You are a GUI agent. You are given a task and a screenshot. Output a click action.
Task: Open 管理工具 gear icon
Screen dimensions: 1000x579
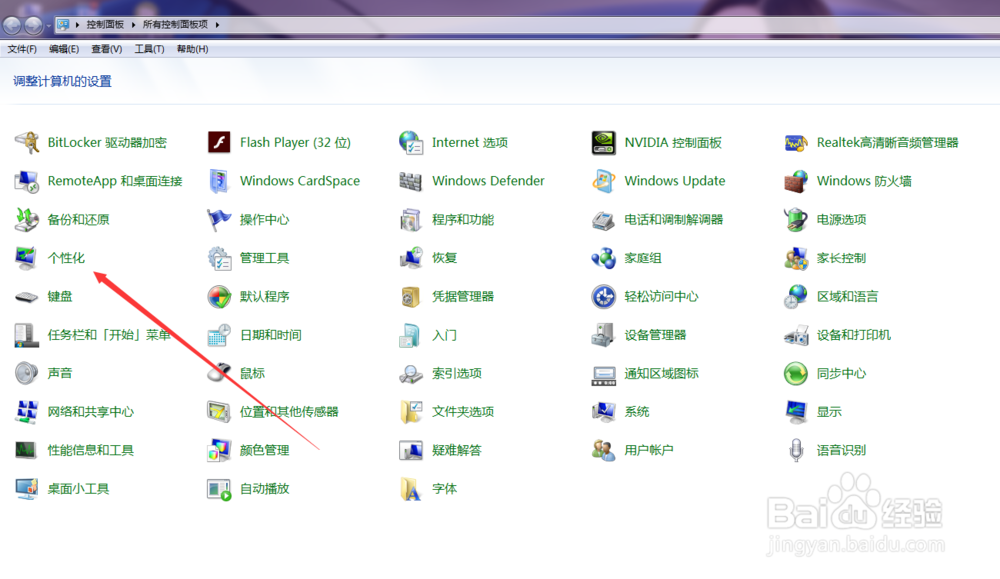tap(219, 258)
